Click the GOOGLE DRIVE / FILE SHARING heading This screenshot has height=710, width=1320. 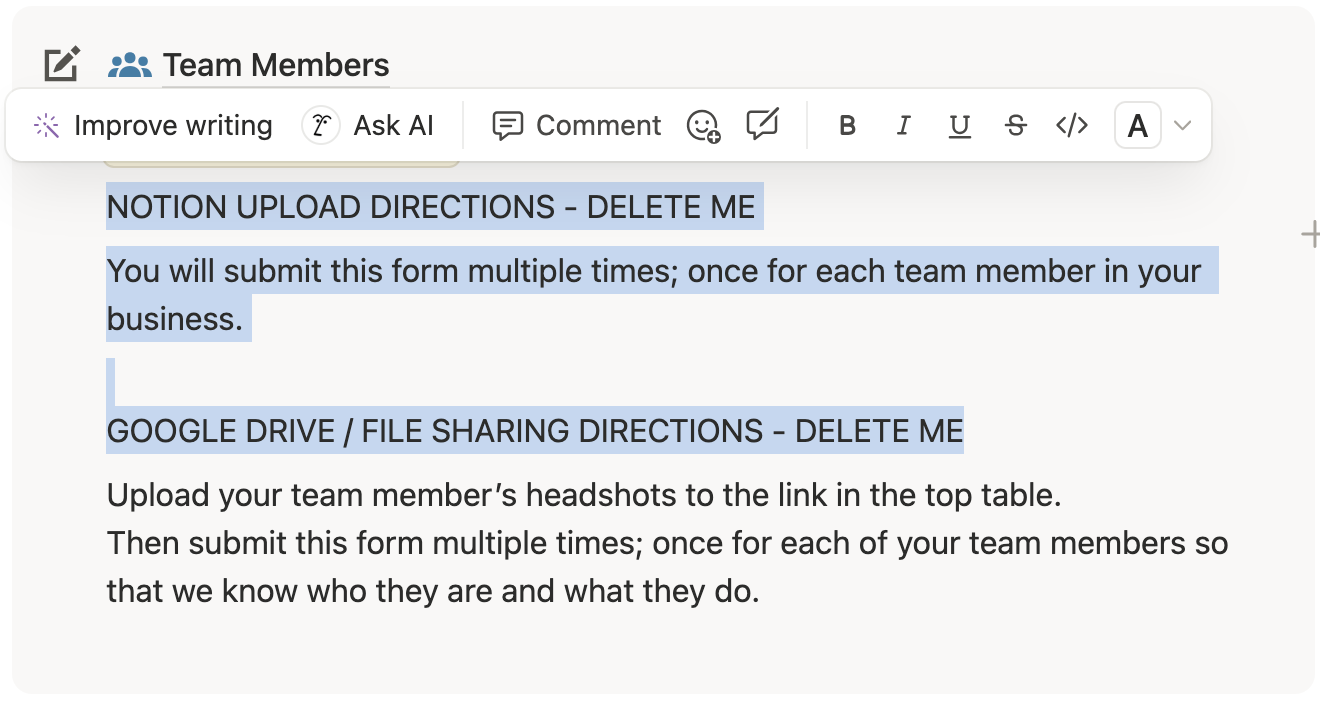(x=534, y=431)
